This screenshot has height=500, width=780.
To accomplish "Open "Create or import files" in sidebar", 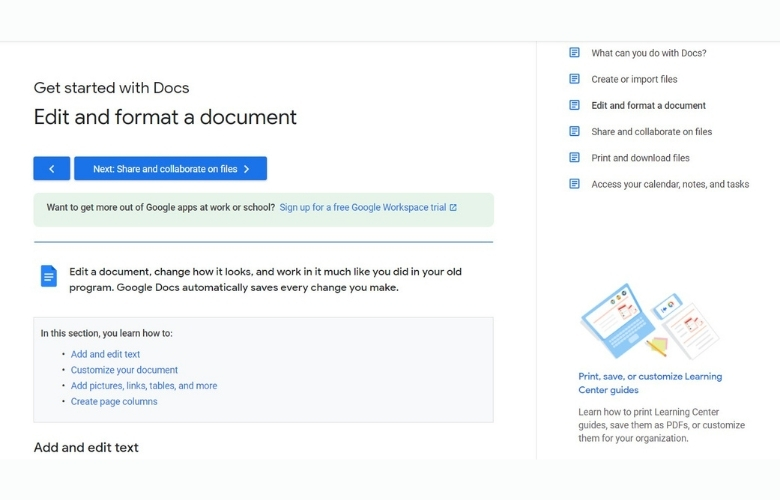I will [634, 79].
